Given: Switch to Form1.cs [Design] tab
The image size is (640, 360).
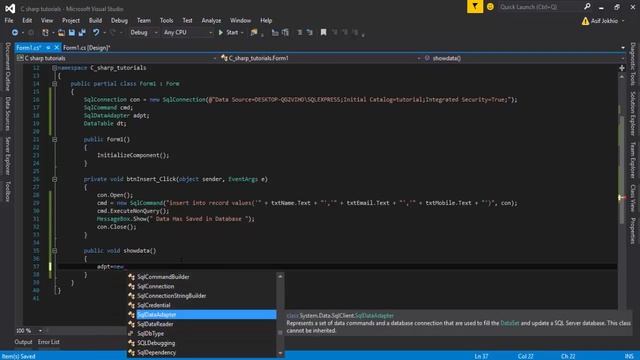Looking at the screenshot, I should click(x=87, y=48).
